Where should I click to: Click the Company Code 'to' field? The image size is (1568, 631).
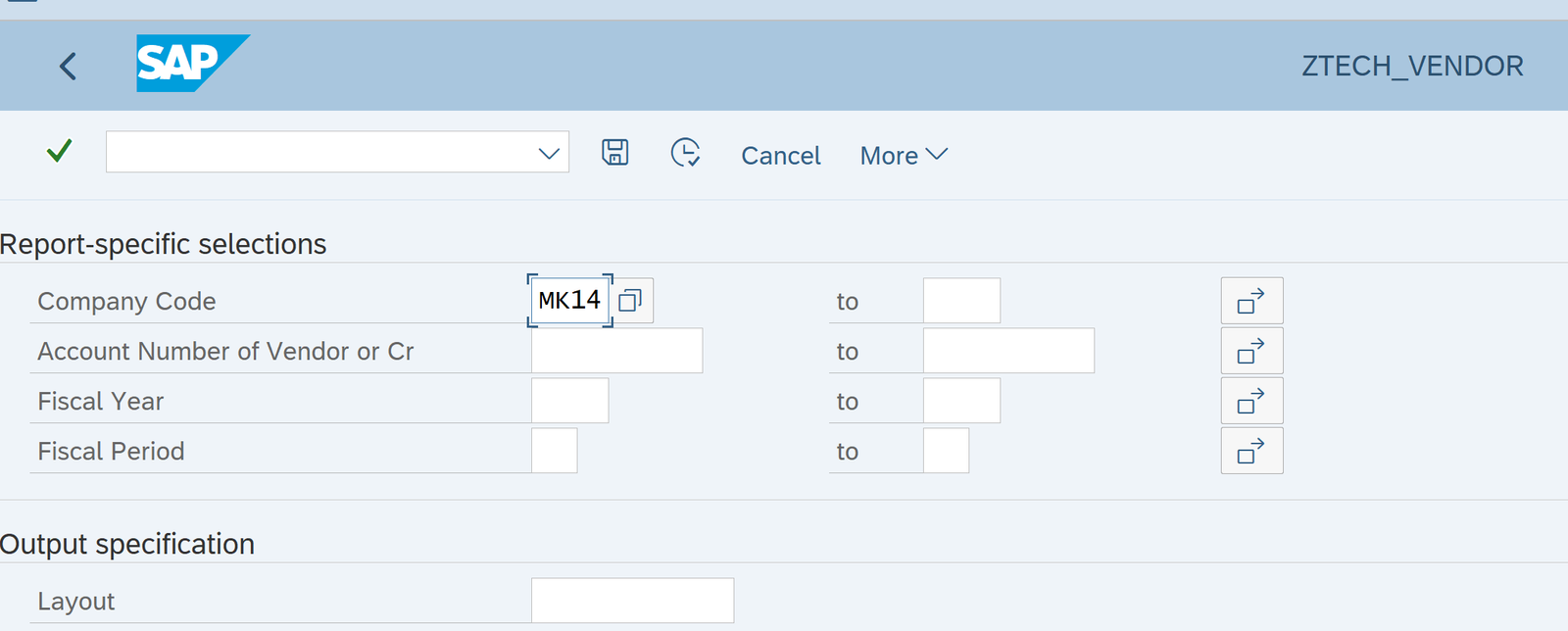(x=961, y=301)
